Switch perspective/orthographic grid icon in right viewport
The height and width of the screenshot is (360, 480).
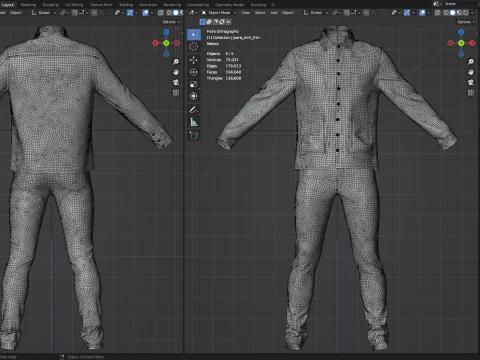coord(471,93)
